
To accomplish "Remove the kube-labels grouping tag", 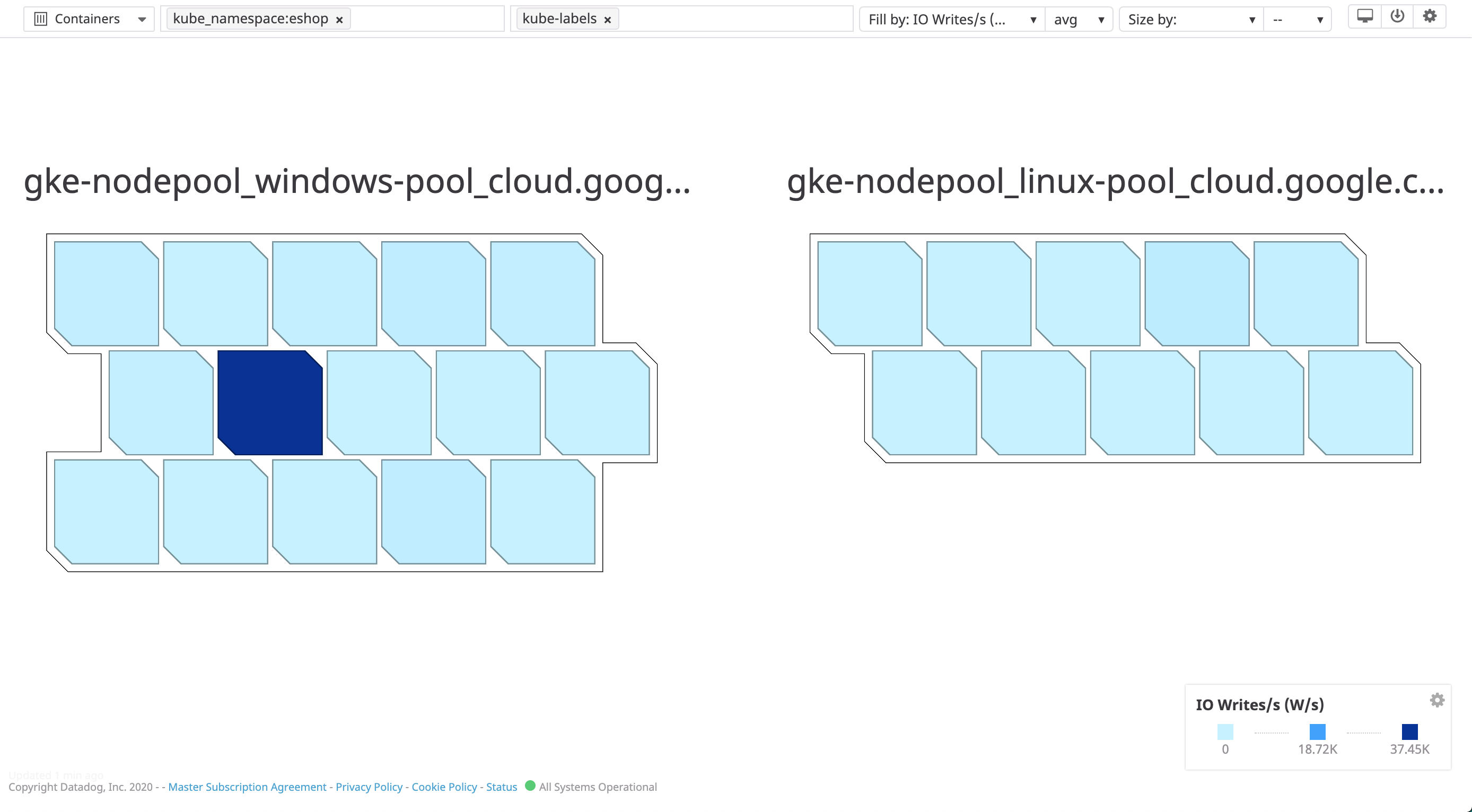I will tap(608, 19).
